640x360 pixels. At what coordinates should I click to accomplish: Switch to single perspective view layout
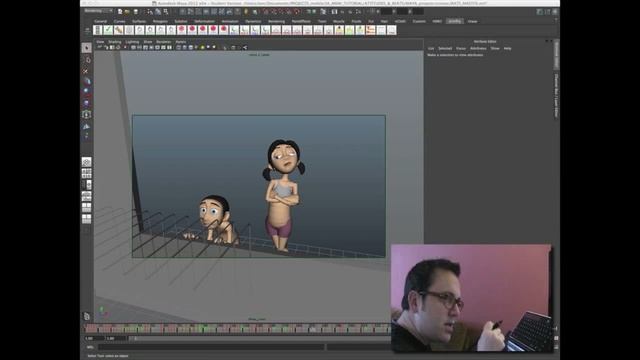[87, 162]
